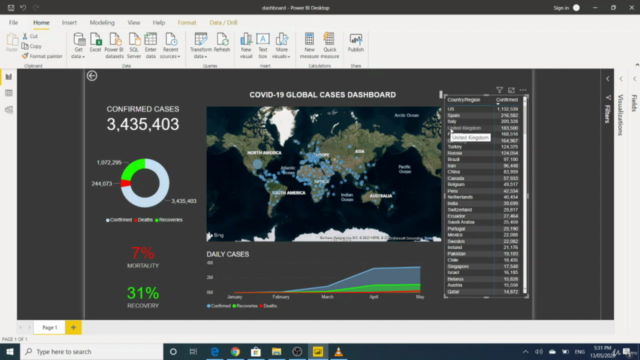Import data from Excel icon
The image size is (640, 360).
[96, 42]
